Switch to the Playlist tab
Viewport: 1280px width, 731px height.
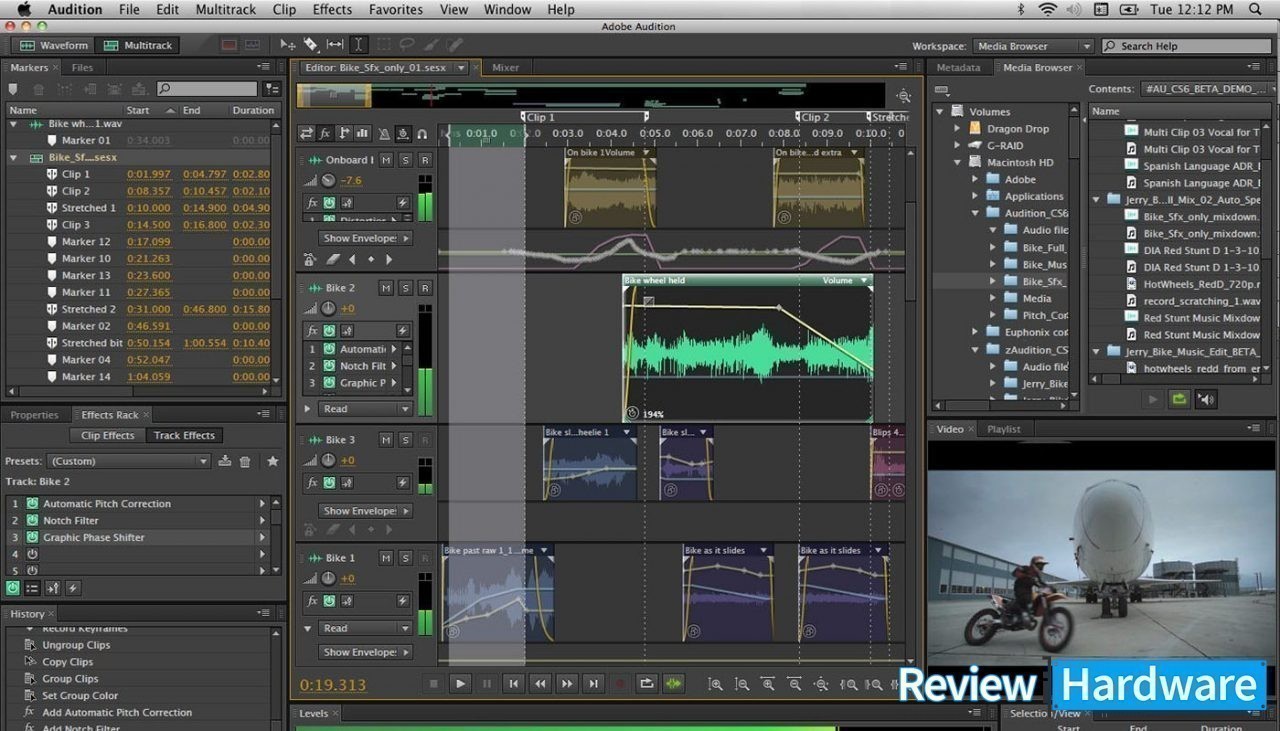1003,429
